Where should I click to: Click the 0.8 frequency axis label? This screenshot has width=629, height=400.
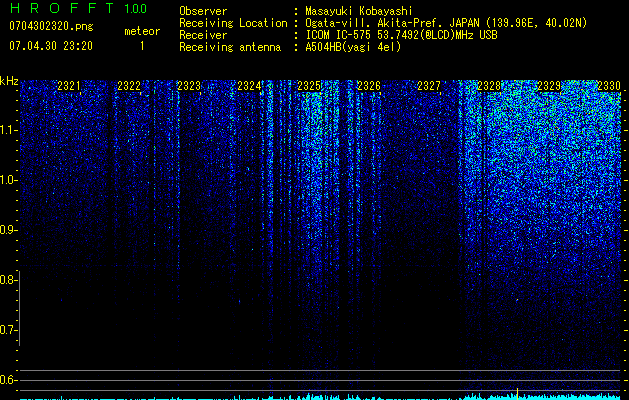tap(7, 280)
